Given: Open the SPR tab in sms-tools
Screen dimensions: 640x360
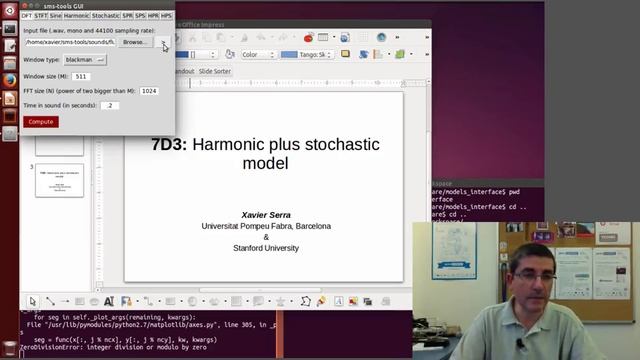Looking at the screenshot, I should [x=128, y=16].
